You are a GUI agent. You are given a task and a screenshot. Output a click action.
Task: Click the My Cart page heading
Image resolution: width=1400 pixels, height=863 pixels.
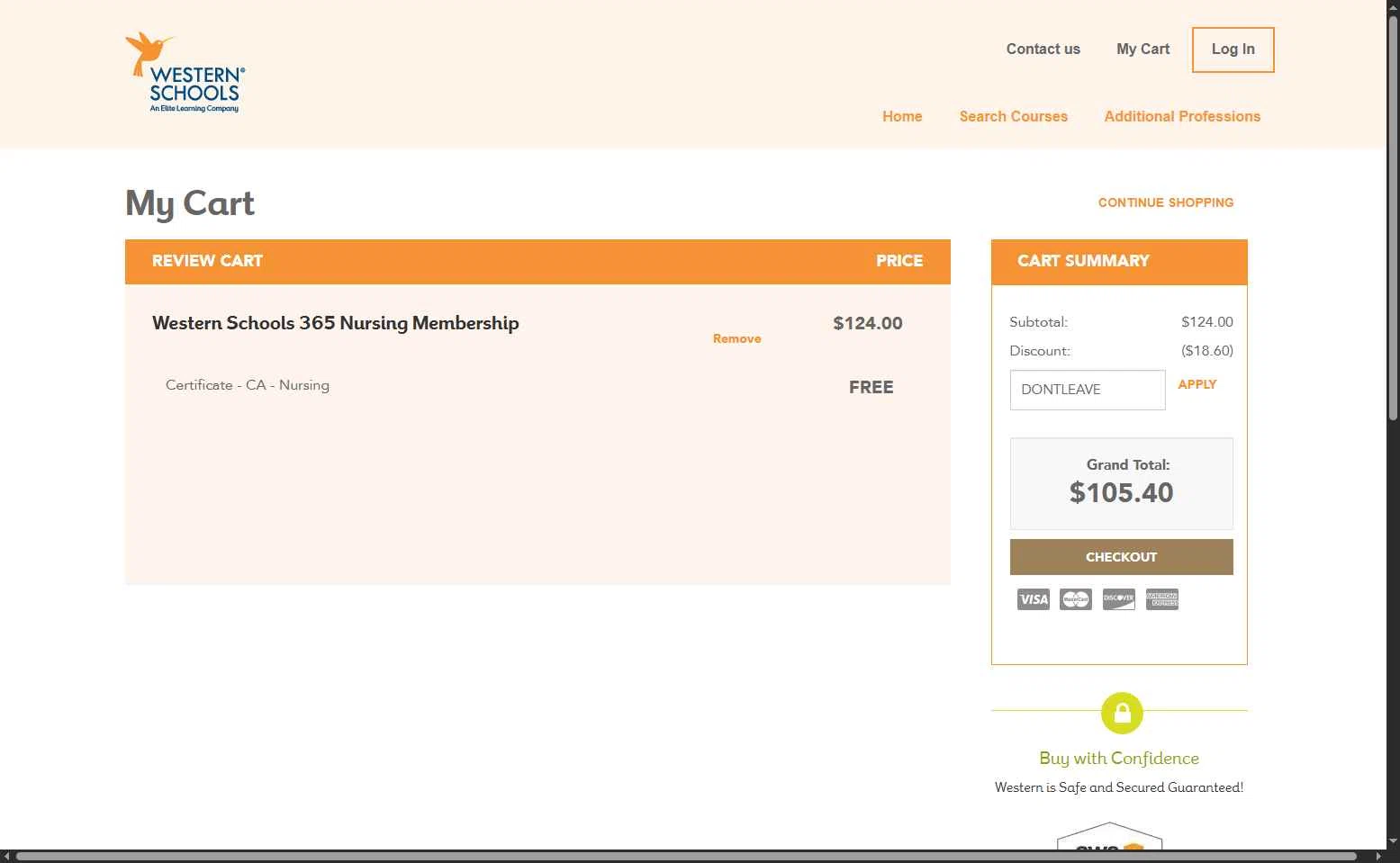coord(190,203)
